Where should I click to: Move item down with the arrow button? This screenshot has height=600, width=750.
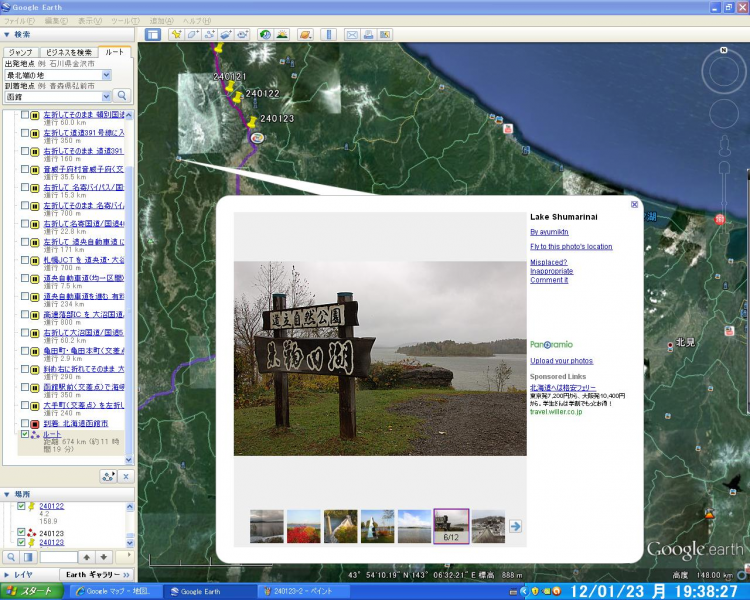(104, 557)
